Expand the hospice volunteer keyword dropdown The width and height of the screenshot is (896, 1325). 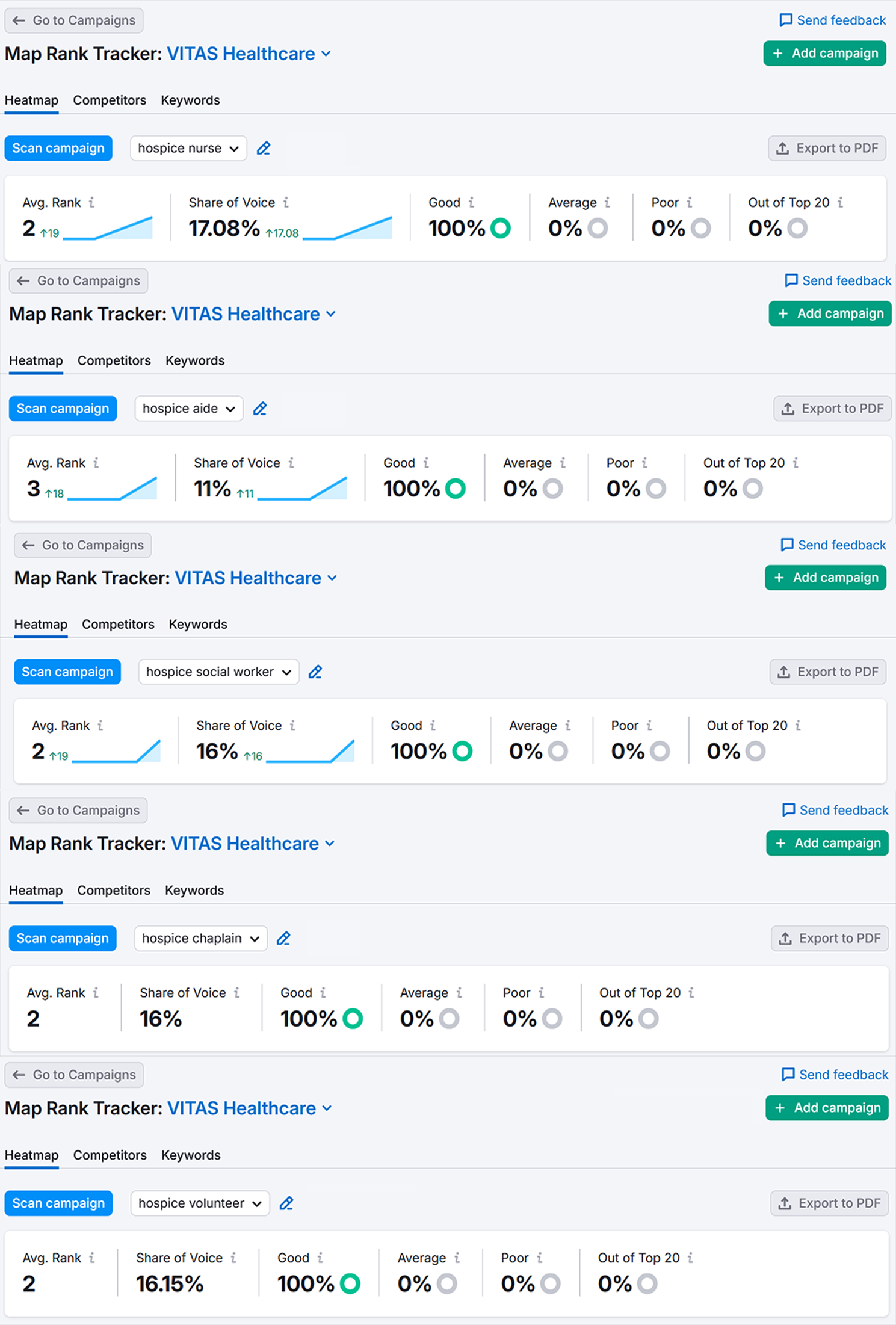(x=200, y=1203)
